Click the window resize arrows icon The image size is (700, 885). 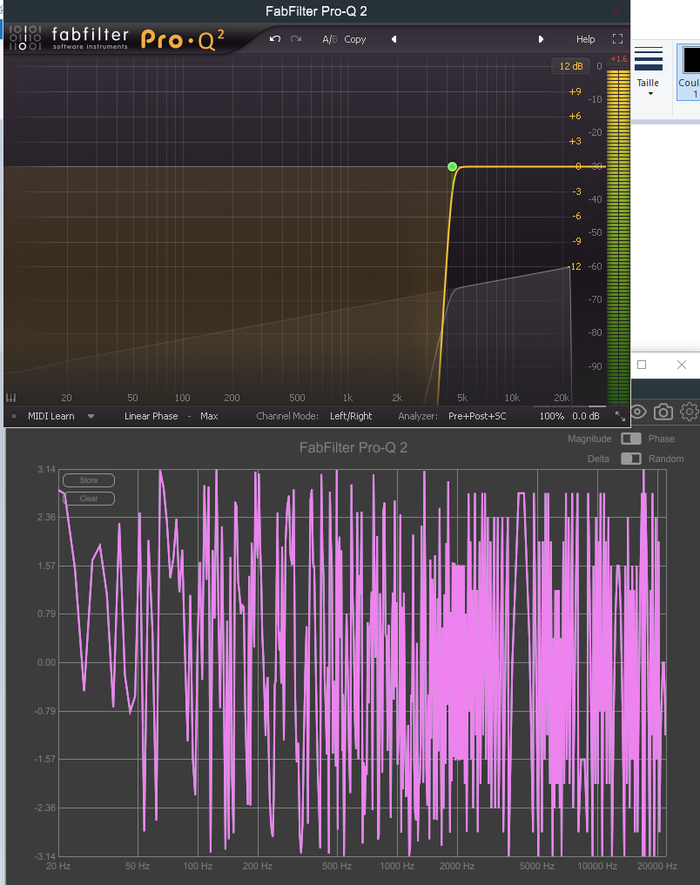(620, 417)
